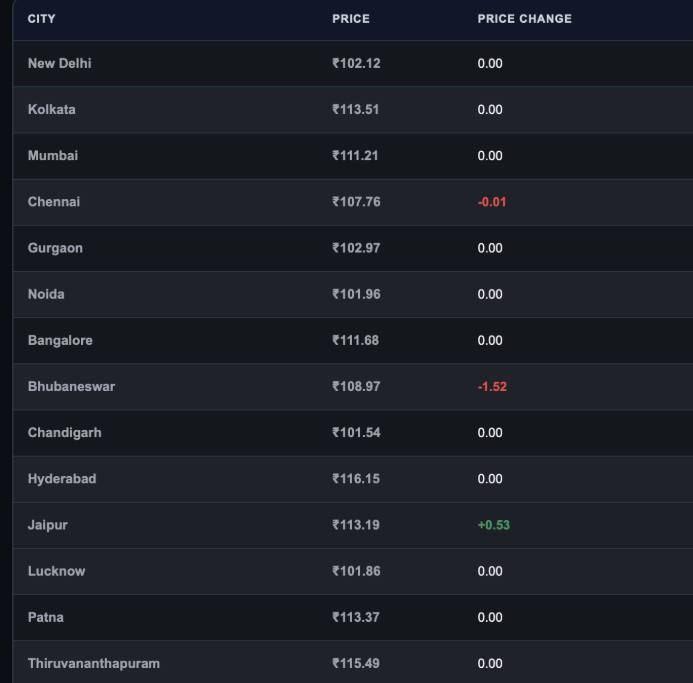The height and width of the screenshot is (683, 693).
Task: Select the CITY column header
Action: (x=42, y=19)
